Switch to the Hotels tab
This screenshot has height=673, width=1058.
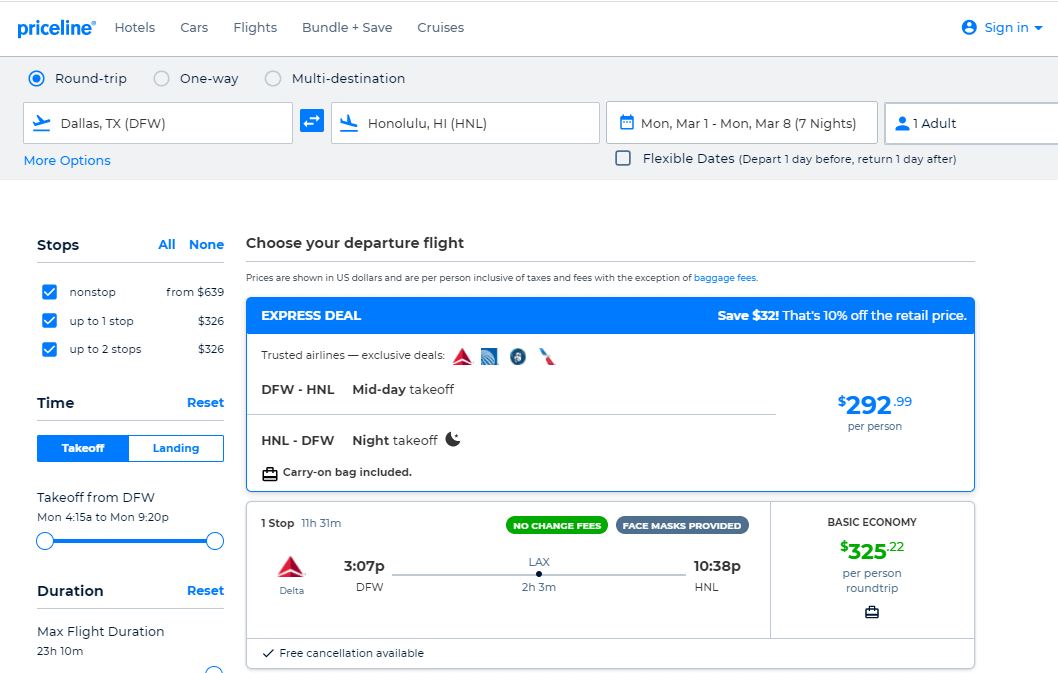[135, 28]
